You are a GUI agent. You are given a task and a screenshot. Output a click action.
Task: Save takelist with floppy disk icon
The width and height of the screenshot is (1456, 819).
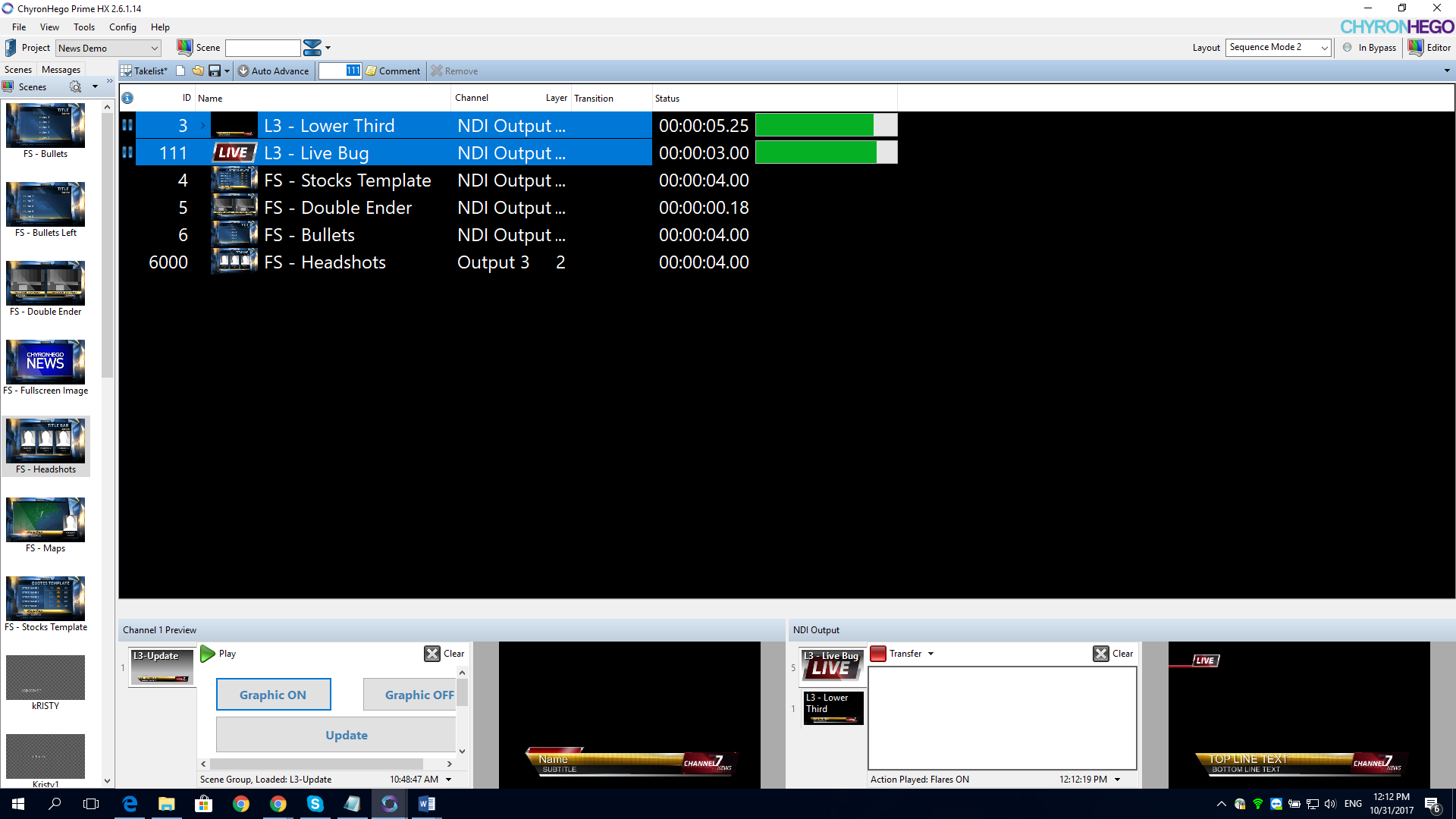(x=215, y=71)
